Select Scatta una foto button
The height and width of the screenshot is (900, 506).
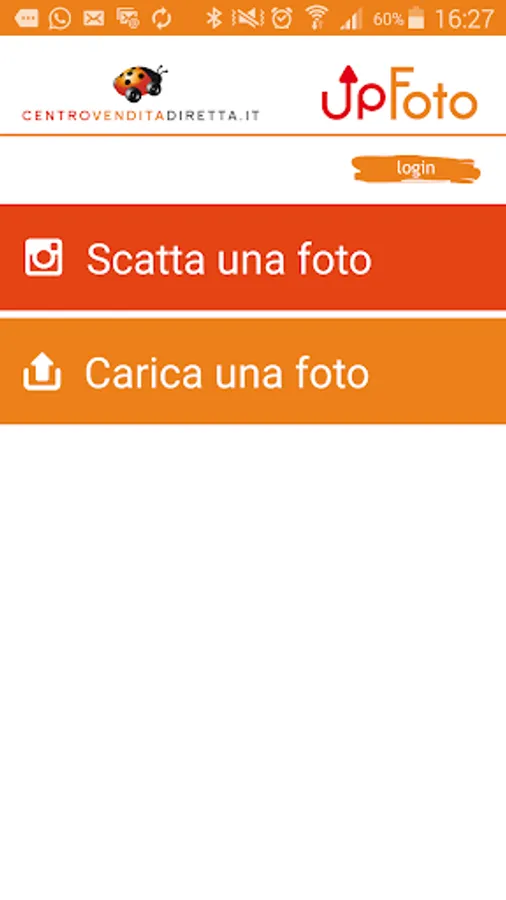pos(253,257)
